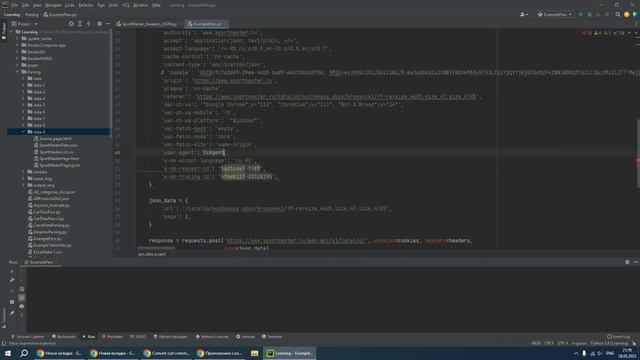Click the microphone tray icon
Screen dimensions: 640x360
coord(584,353)
